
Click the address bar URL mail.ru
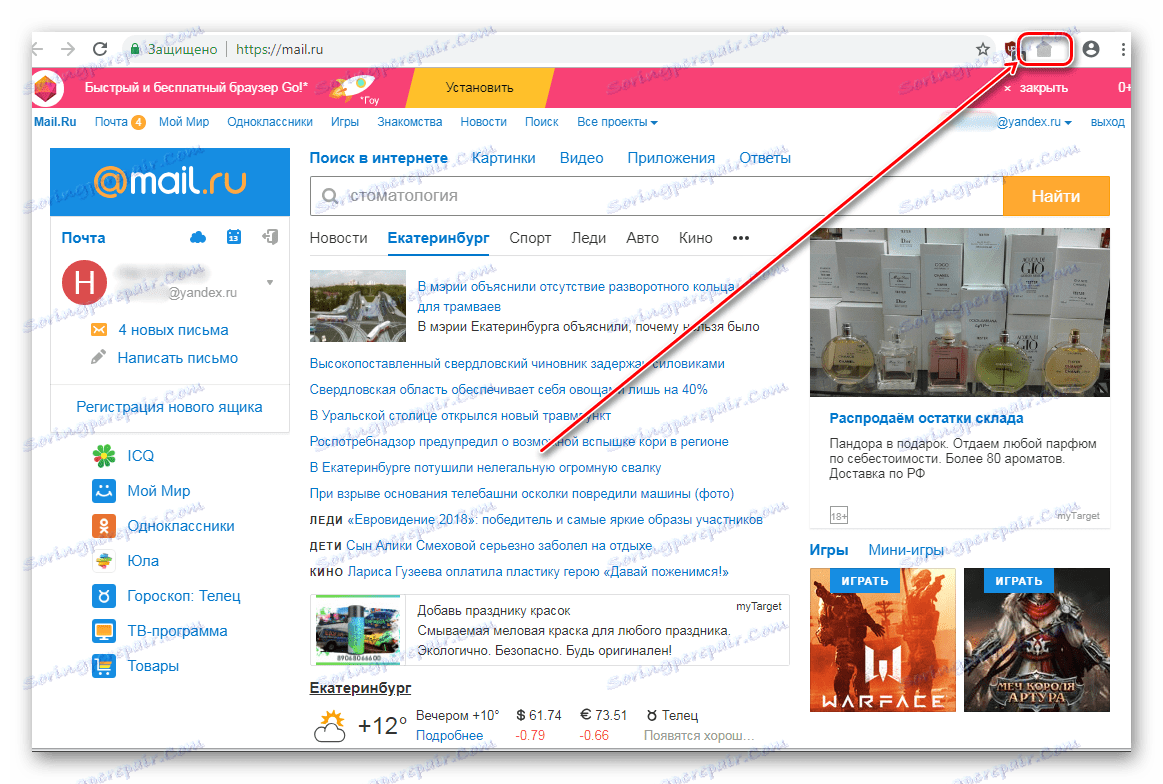[279, 49]
